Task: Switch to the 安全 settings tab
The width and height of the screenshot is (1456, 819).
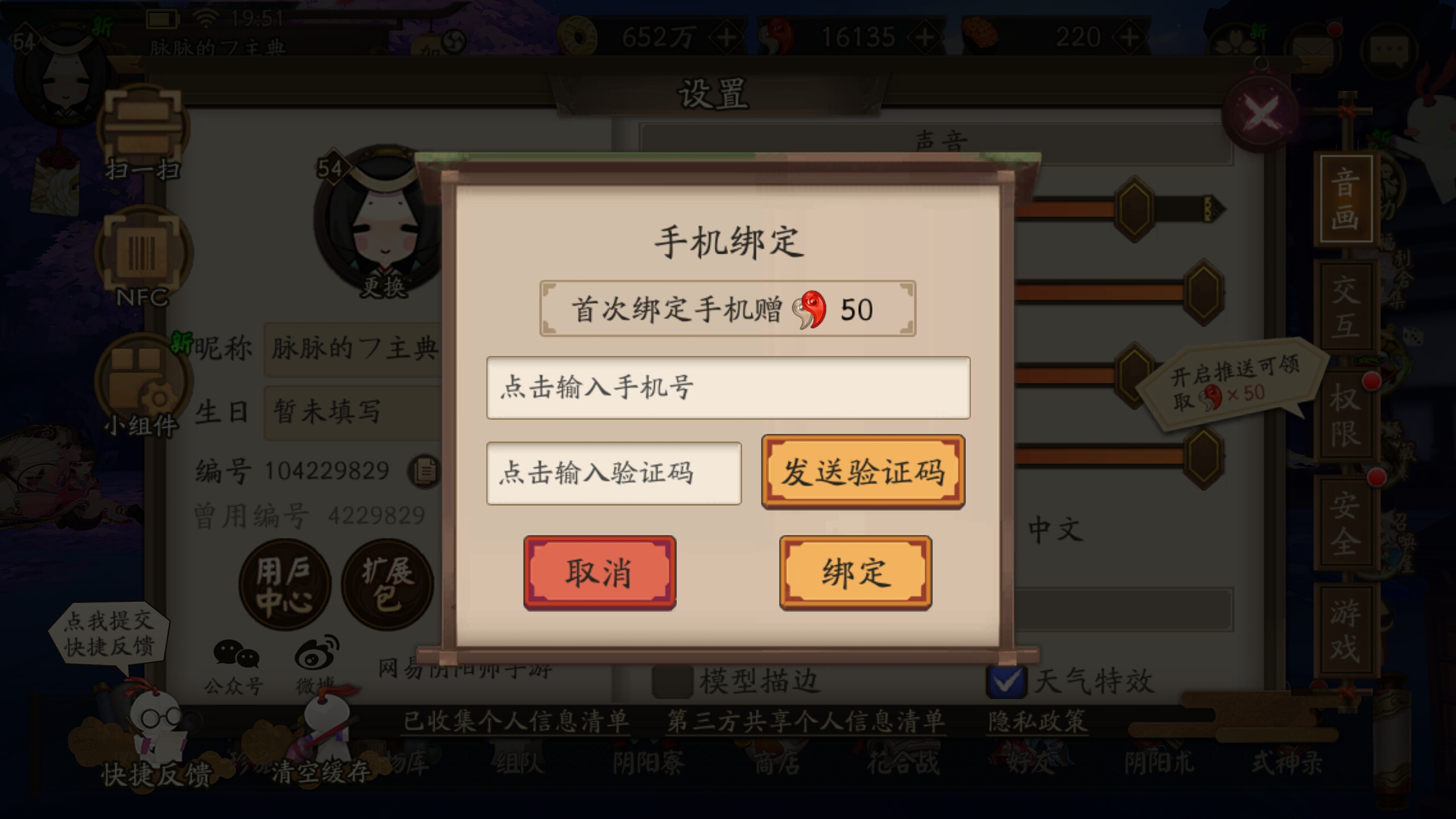Action: coord(1346,523)
